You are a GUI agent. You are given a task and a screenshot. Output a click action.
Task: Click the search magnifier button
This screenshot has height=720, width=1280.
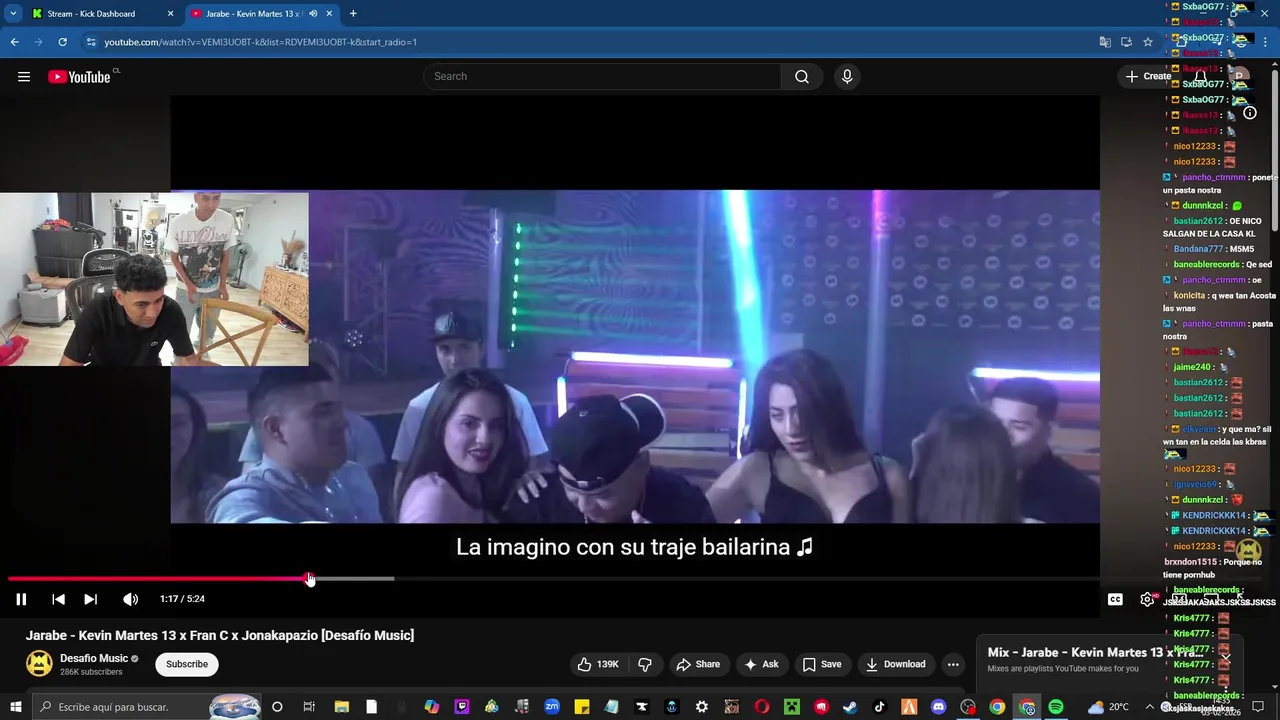tap(801, 77)
